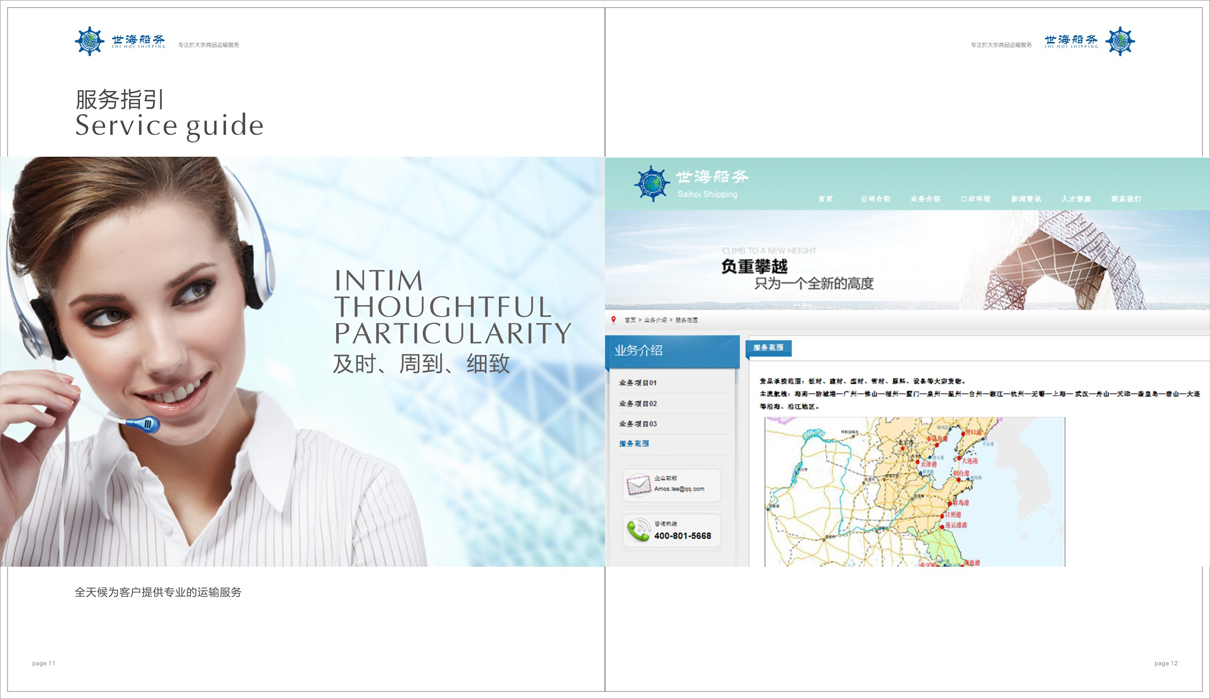
Task: Open 业务项目03 in the sidebar list
Action: 638,424
